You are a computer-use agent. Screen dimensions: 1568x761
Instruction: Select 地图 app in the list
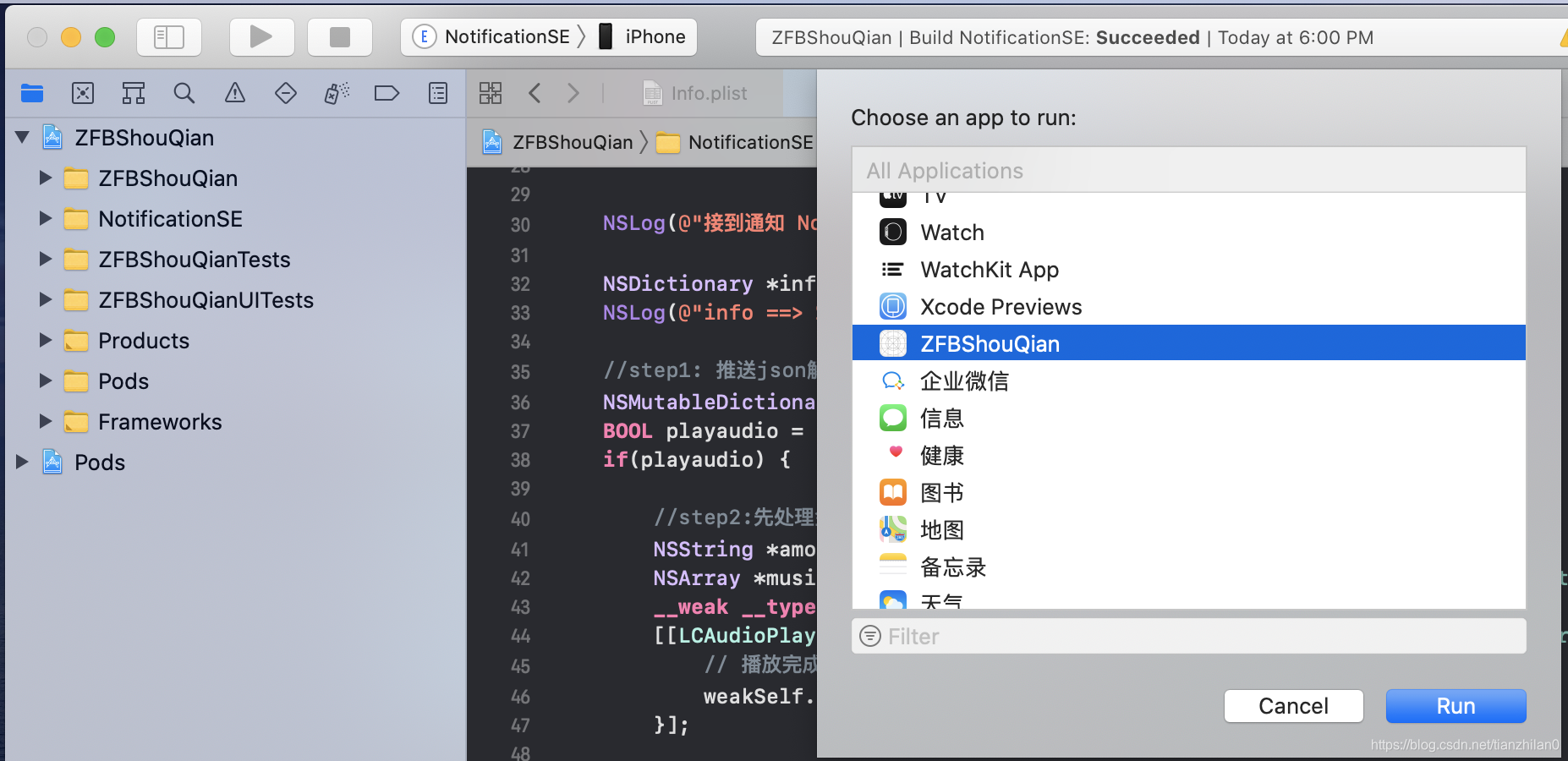coord(1189,529)
